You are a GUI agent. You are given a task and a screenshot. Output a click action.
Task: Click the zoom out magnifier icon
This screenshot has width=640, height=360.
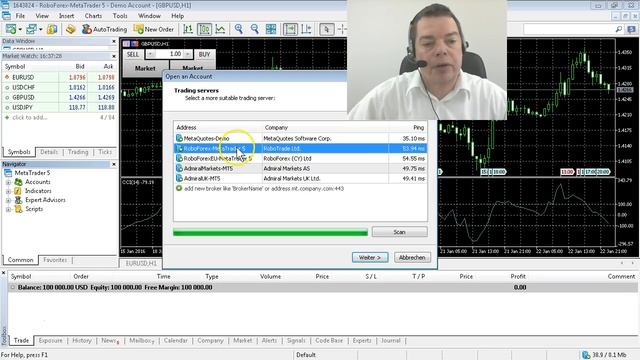pyautogui.click(x=255, y=29)
